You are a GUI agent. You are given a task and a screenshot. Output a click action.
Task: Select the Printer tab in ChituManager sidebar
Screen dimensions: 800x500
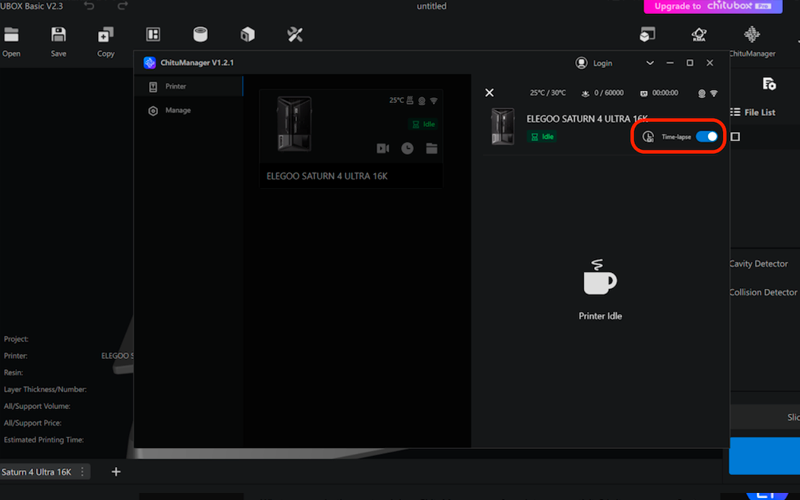tap(189, 86)
